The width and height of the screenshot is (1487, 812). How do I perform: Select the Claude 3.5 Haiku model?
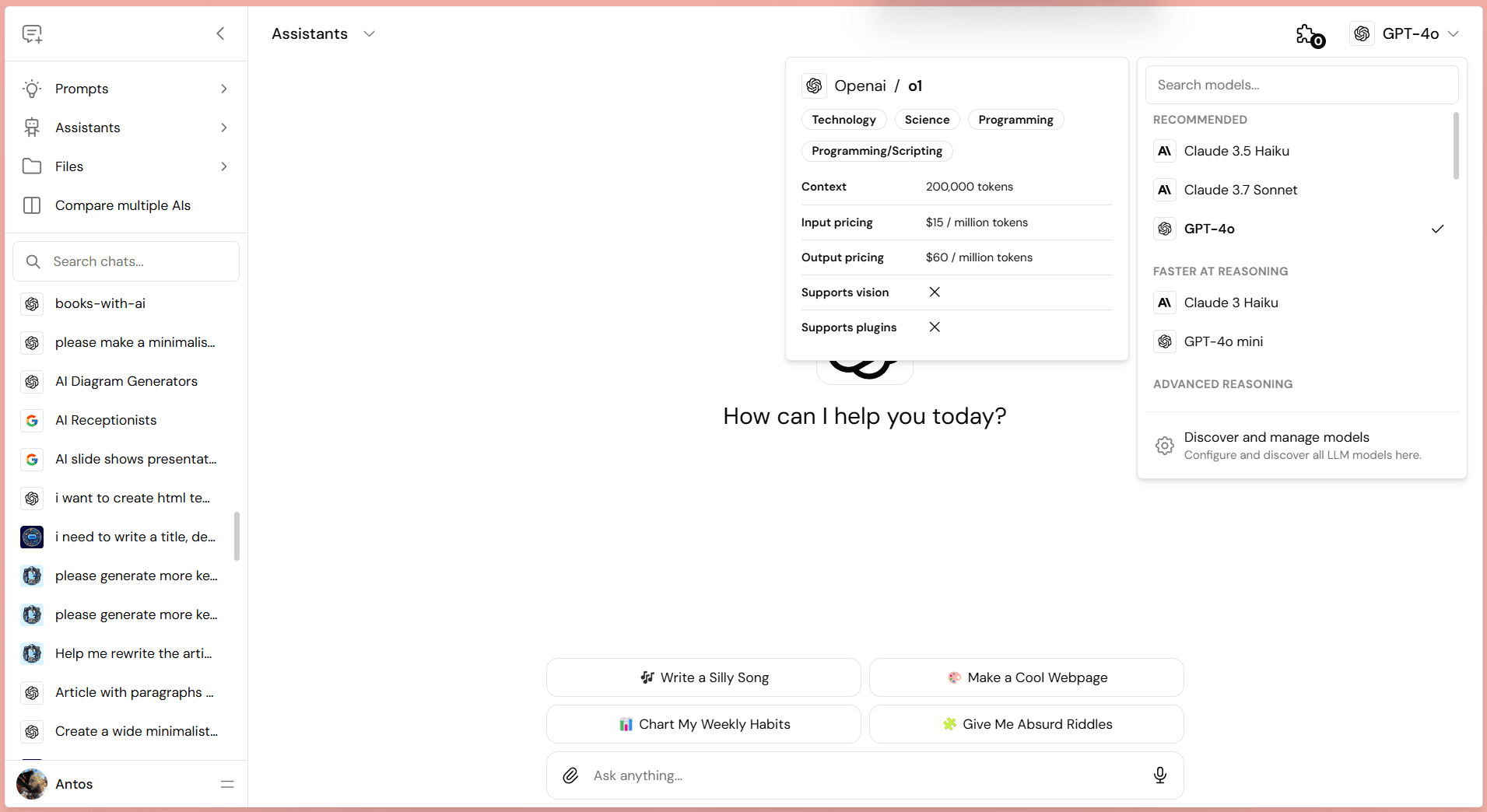click(1299, 151)
